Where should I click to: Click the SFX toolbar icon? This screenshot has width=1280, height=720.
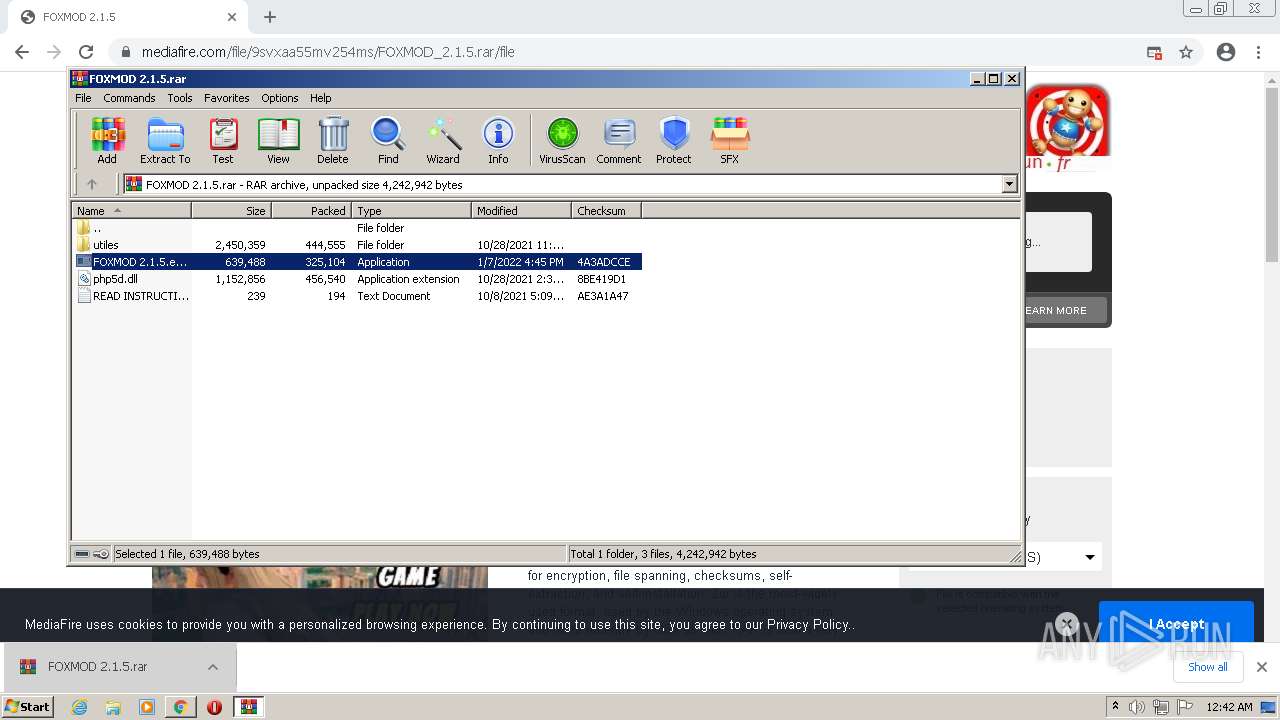click(x=730, y=140)
